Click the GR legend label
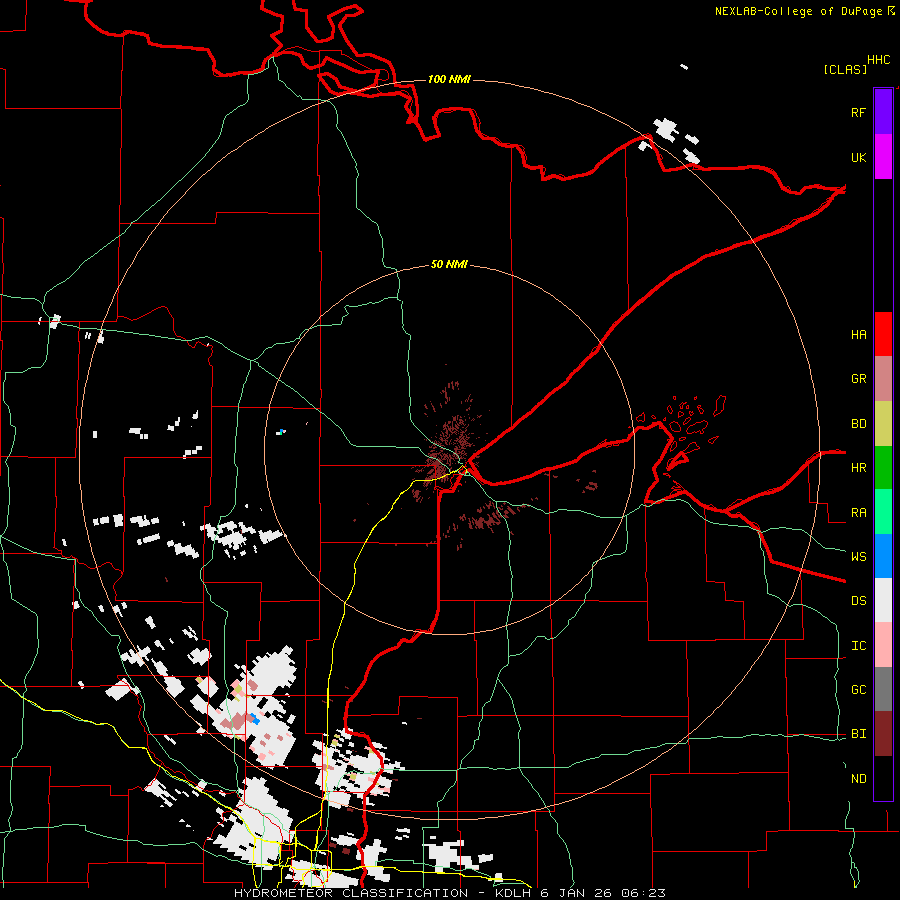This screenshot has height=900, width=900. 858,379
